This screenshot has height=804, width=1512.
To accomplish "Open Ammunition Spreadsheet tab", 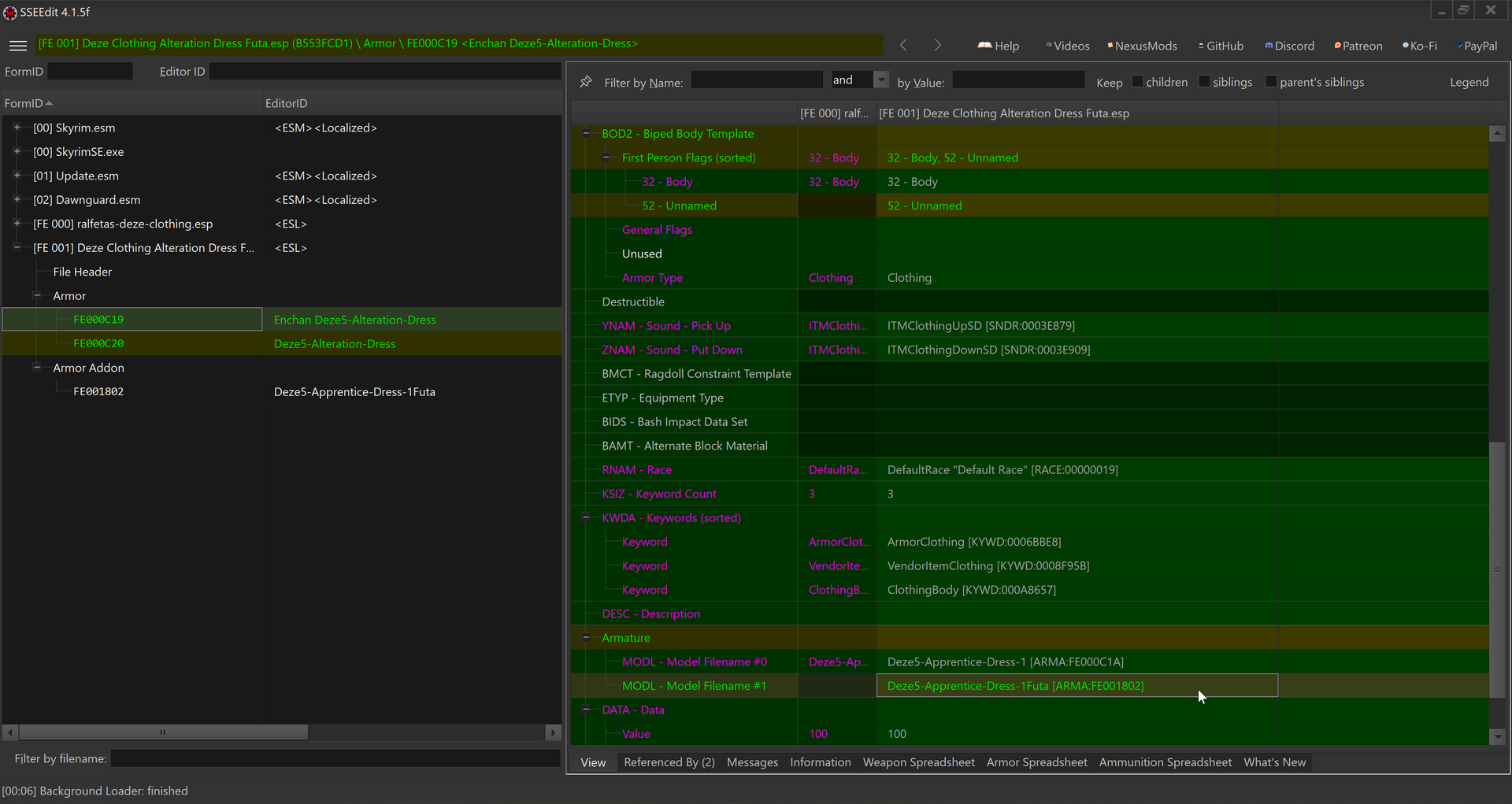I will (x=1165, y=762).
